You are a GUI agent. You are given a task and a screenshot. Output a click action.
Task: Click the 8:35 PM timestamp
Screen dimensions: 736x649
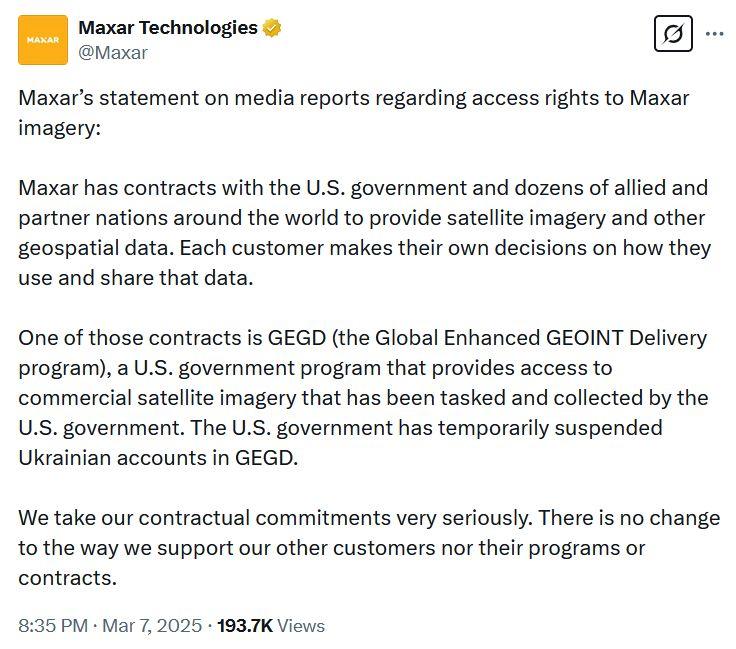point(53,626)
